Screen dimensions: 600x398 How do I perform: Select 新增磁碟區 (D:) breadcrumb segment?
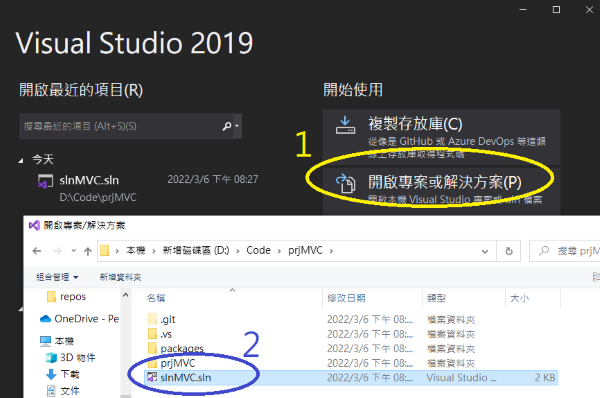[196, 251]
